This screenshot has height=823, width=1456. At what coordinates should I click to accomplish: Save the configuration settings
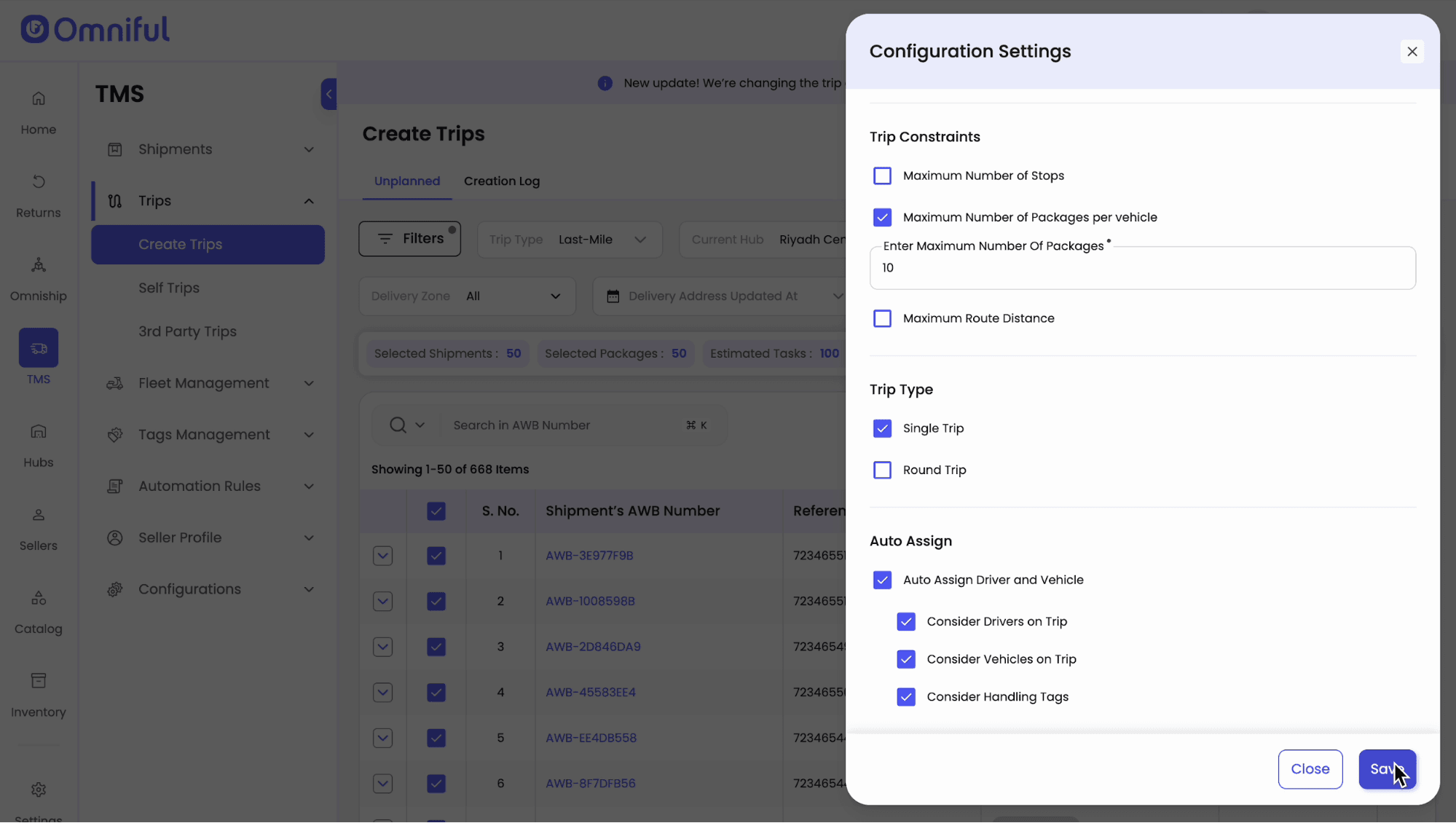[1386, 769]
